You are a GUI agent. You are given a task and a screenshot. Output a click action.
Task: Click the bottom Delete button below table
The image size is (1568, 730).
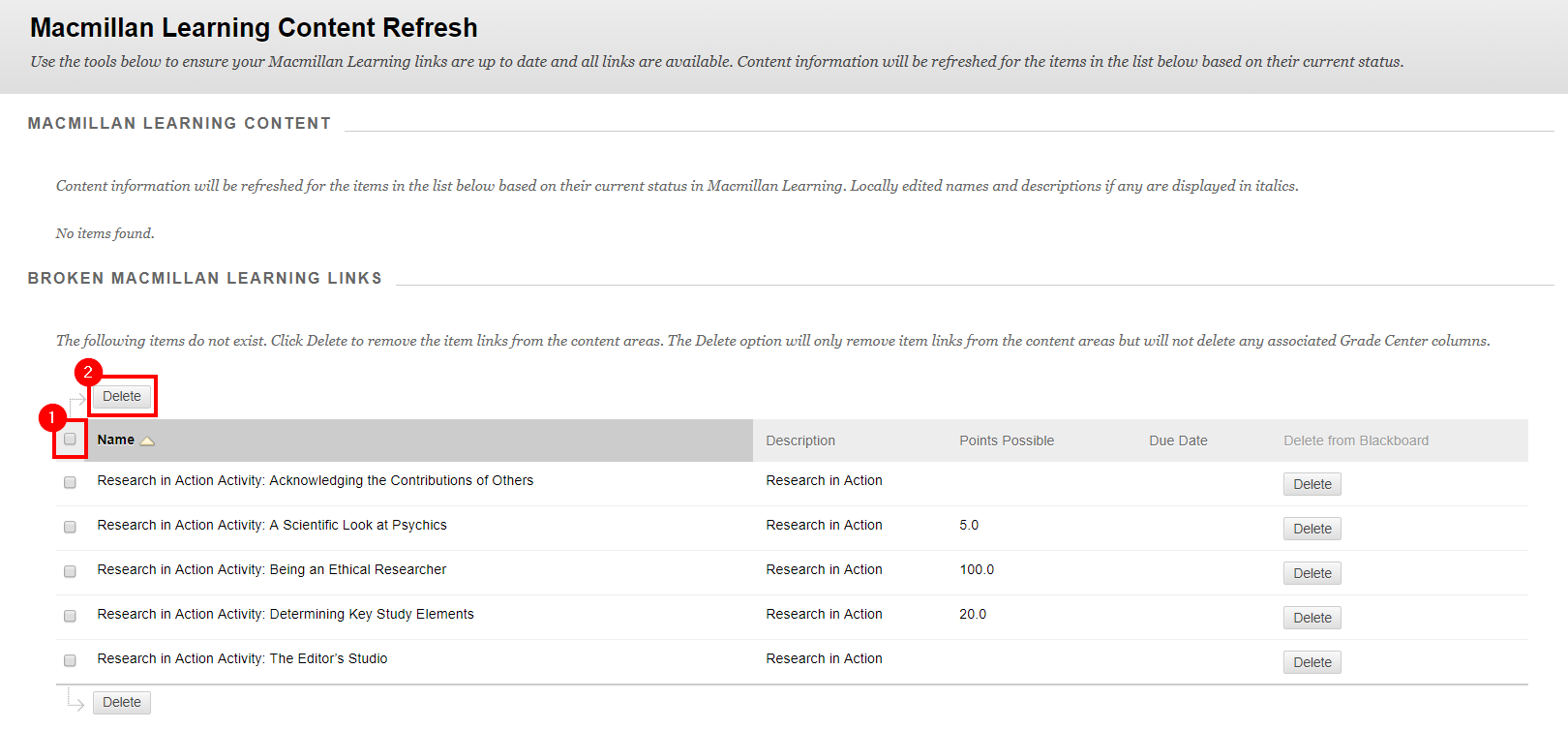tap(122, 702)
